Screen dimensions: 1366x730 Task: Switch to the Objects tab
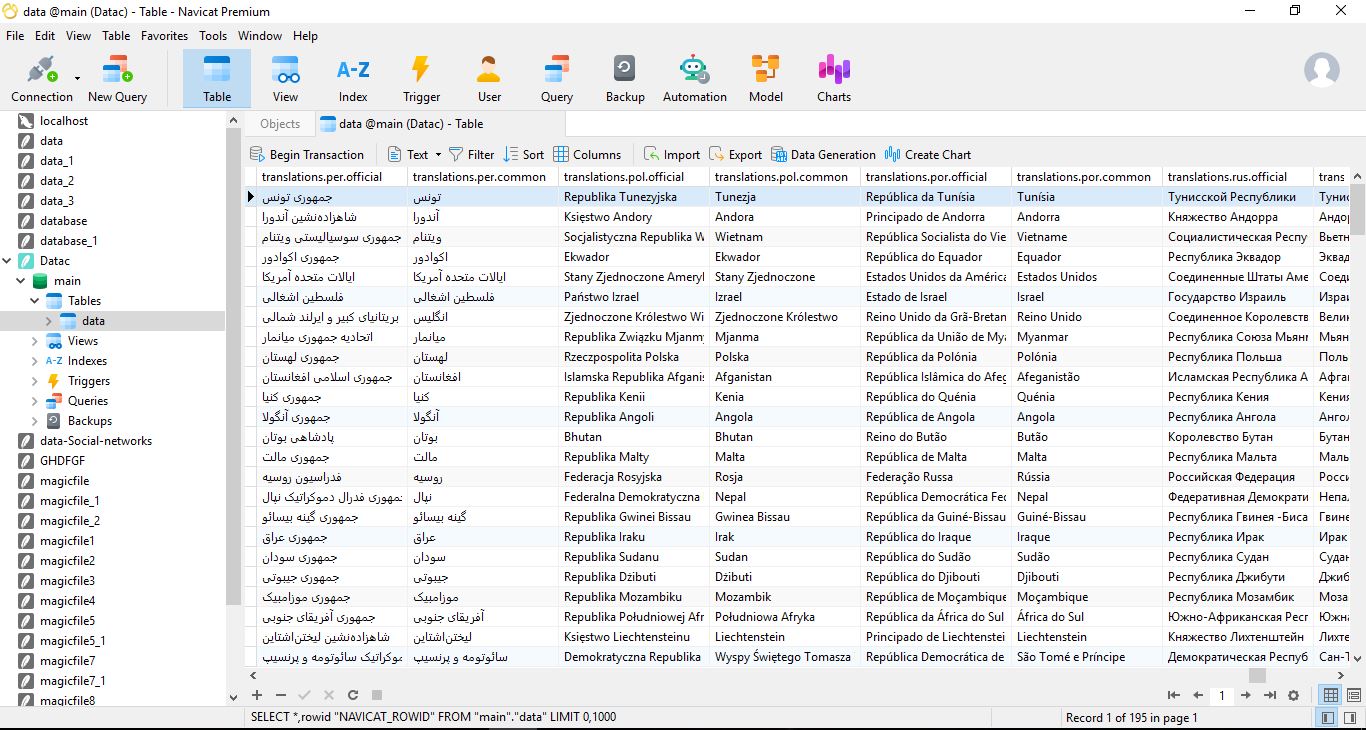(279, 124)
